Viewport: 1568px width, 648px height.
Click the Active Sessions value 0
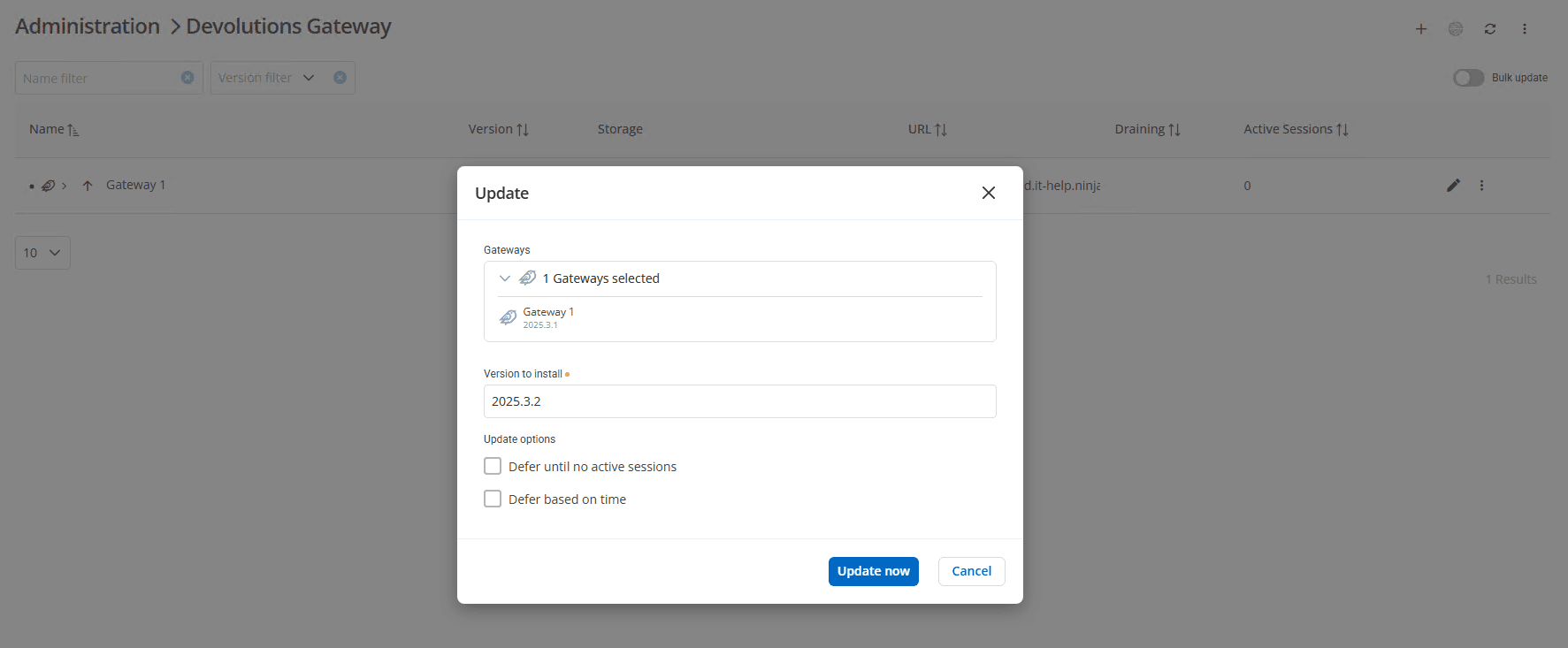pyautogui.click(x=1247, y=186)
